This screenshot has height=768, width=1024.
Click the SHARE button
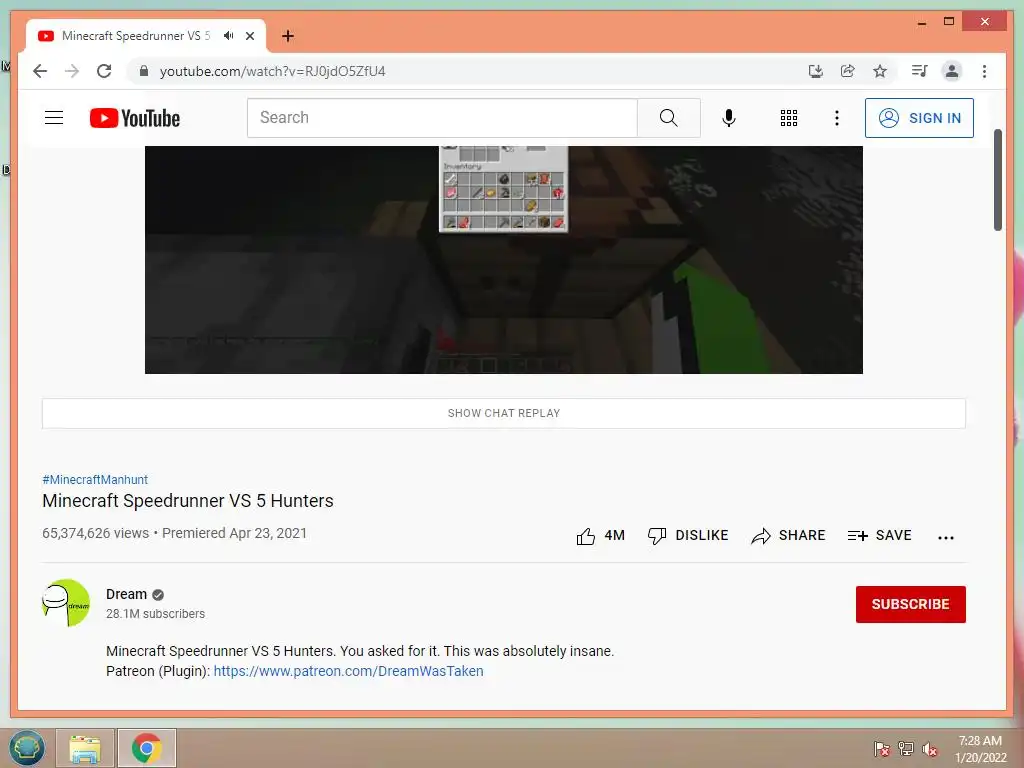tap(788, 536)
